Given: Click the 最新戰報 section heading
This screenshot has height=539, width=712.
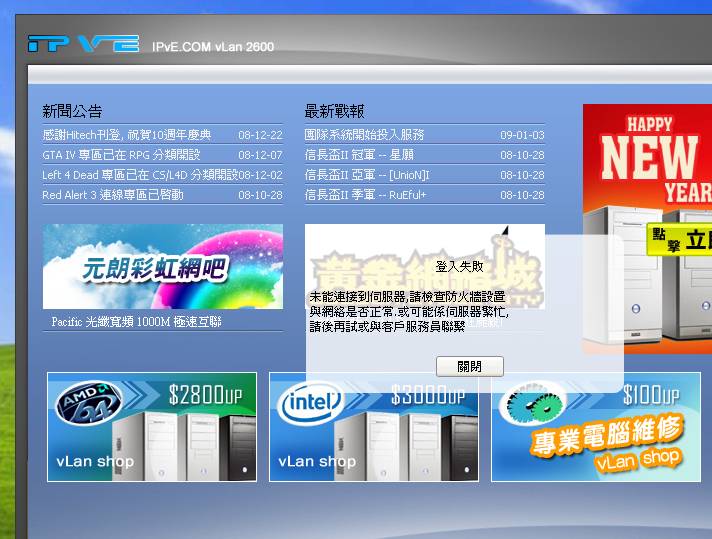Looking at the screenshot, I should coord(334,111).
